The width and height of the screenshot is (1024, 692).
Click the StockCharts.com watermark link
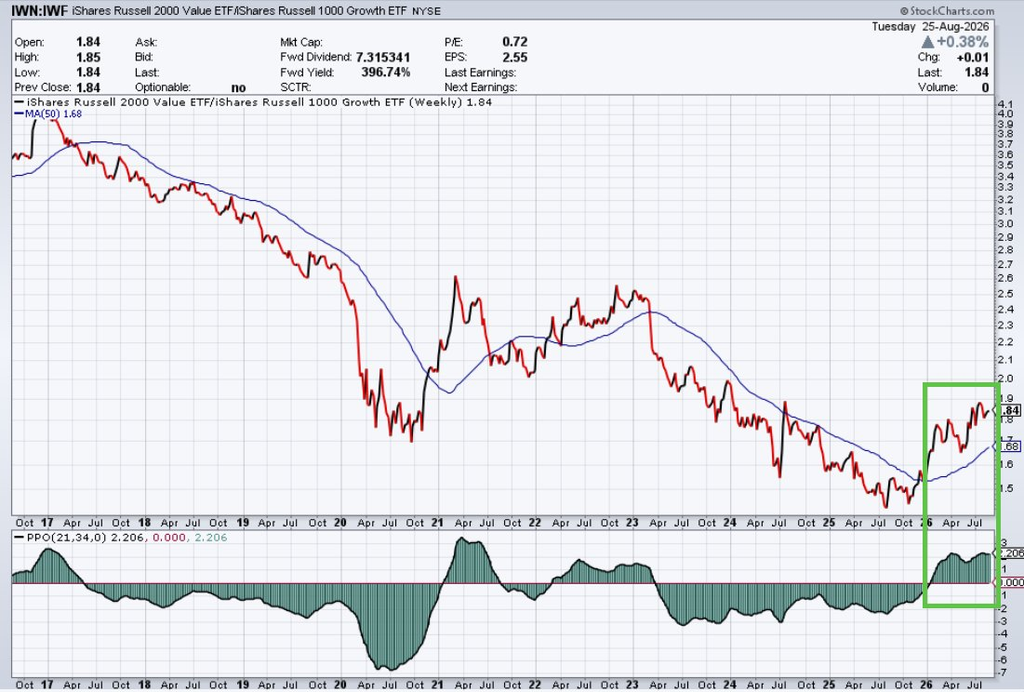pos(946,10)
